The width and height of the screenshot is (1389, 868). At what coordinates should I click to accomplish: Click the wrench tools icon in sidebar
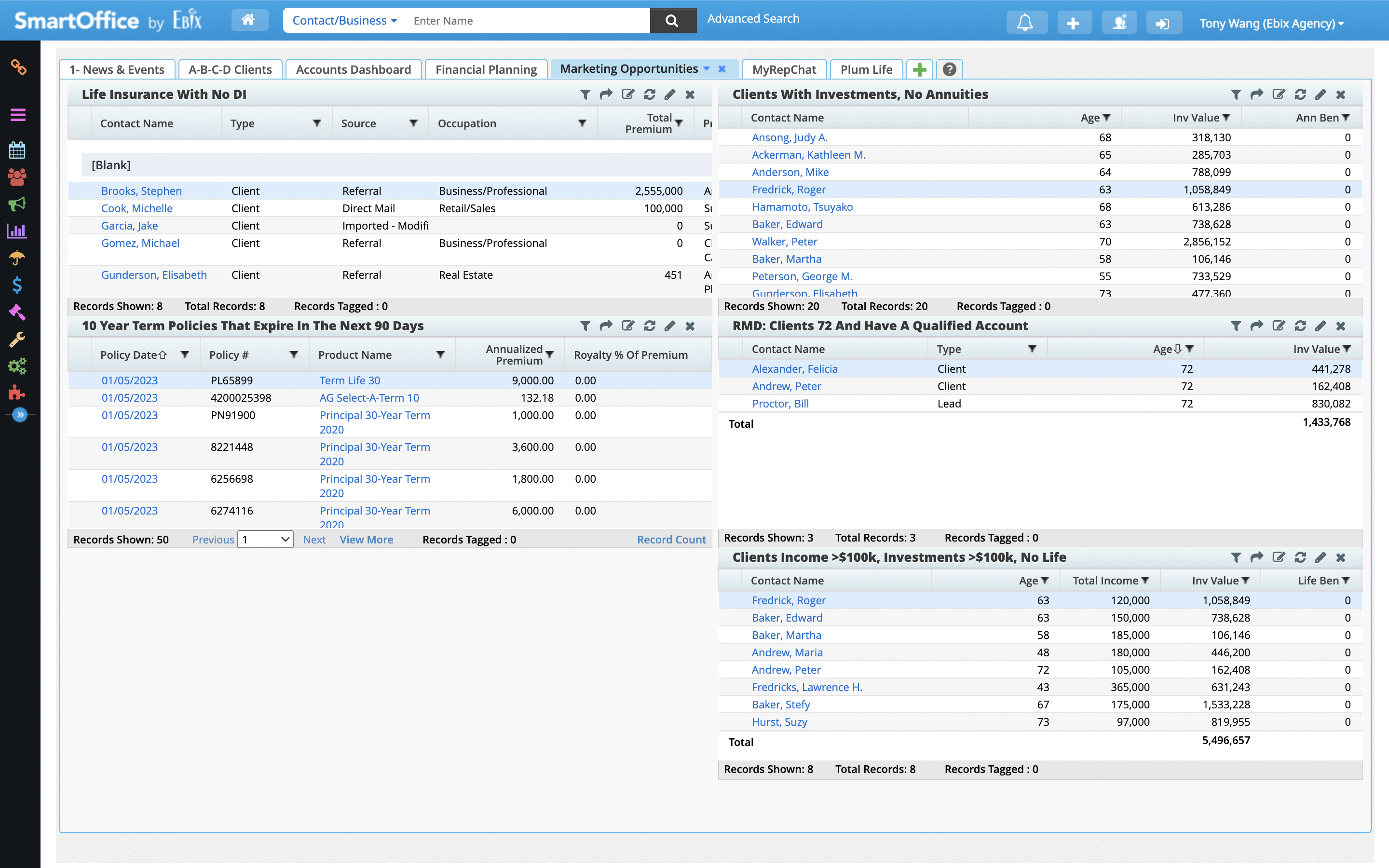click(17, 339)
